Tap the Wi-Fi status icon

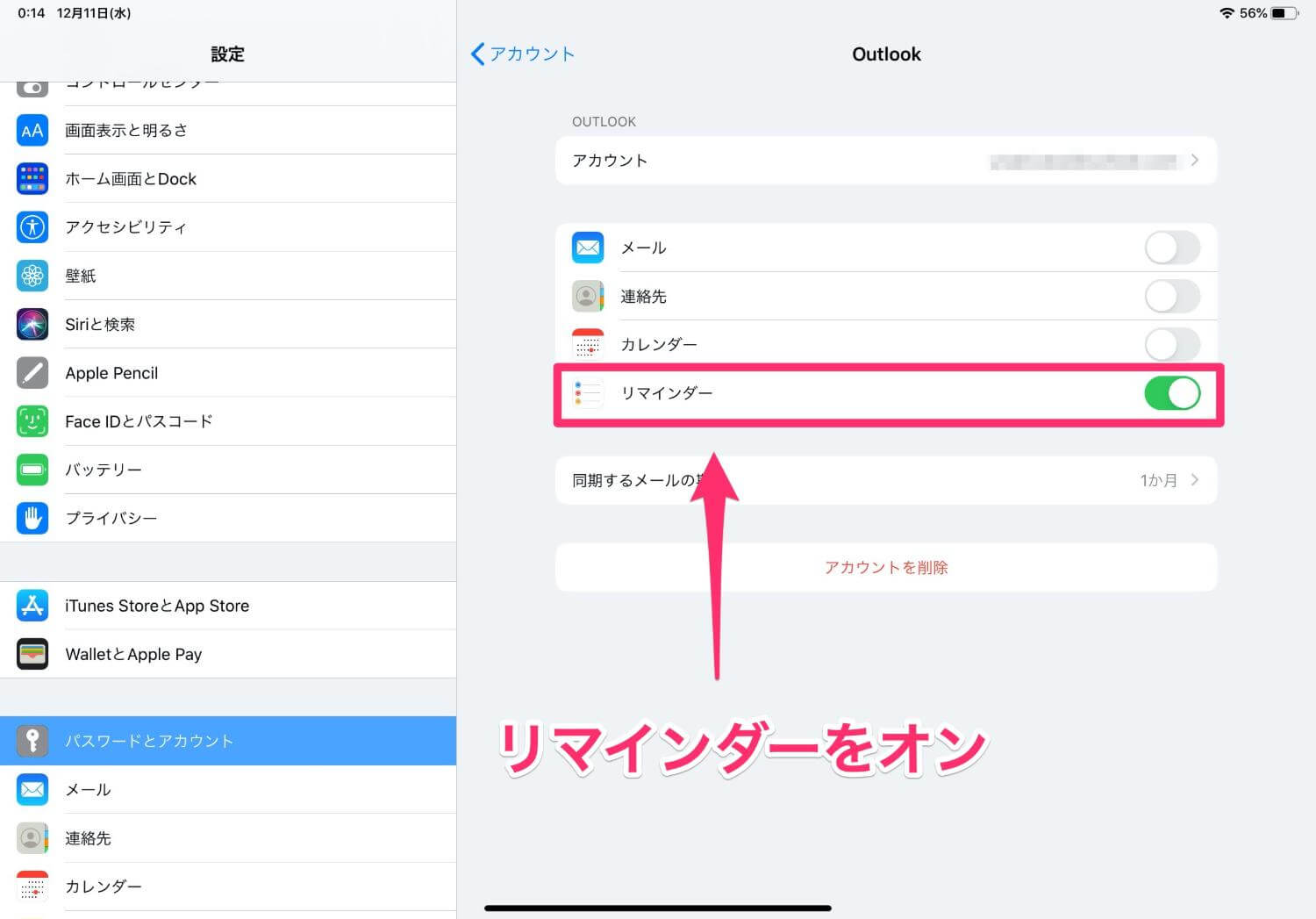click(x=1227, y=13)
